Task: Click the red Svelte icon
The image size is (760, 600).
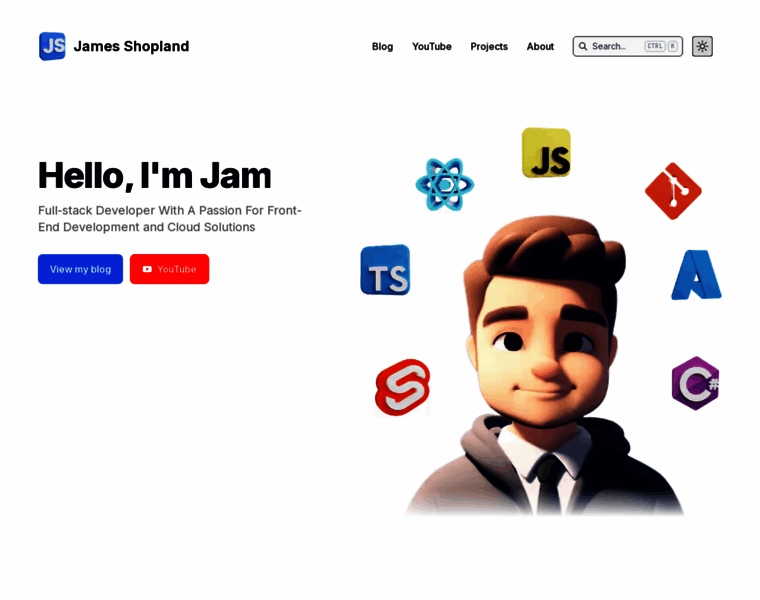Action: [402, 387]
